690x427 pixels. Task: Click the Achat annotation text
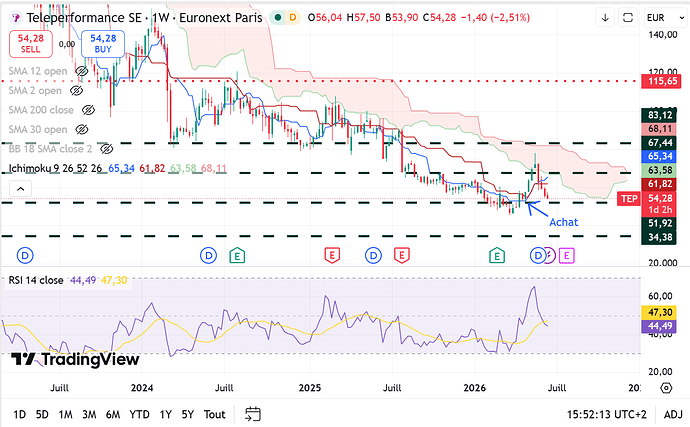pos(563,222)
